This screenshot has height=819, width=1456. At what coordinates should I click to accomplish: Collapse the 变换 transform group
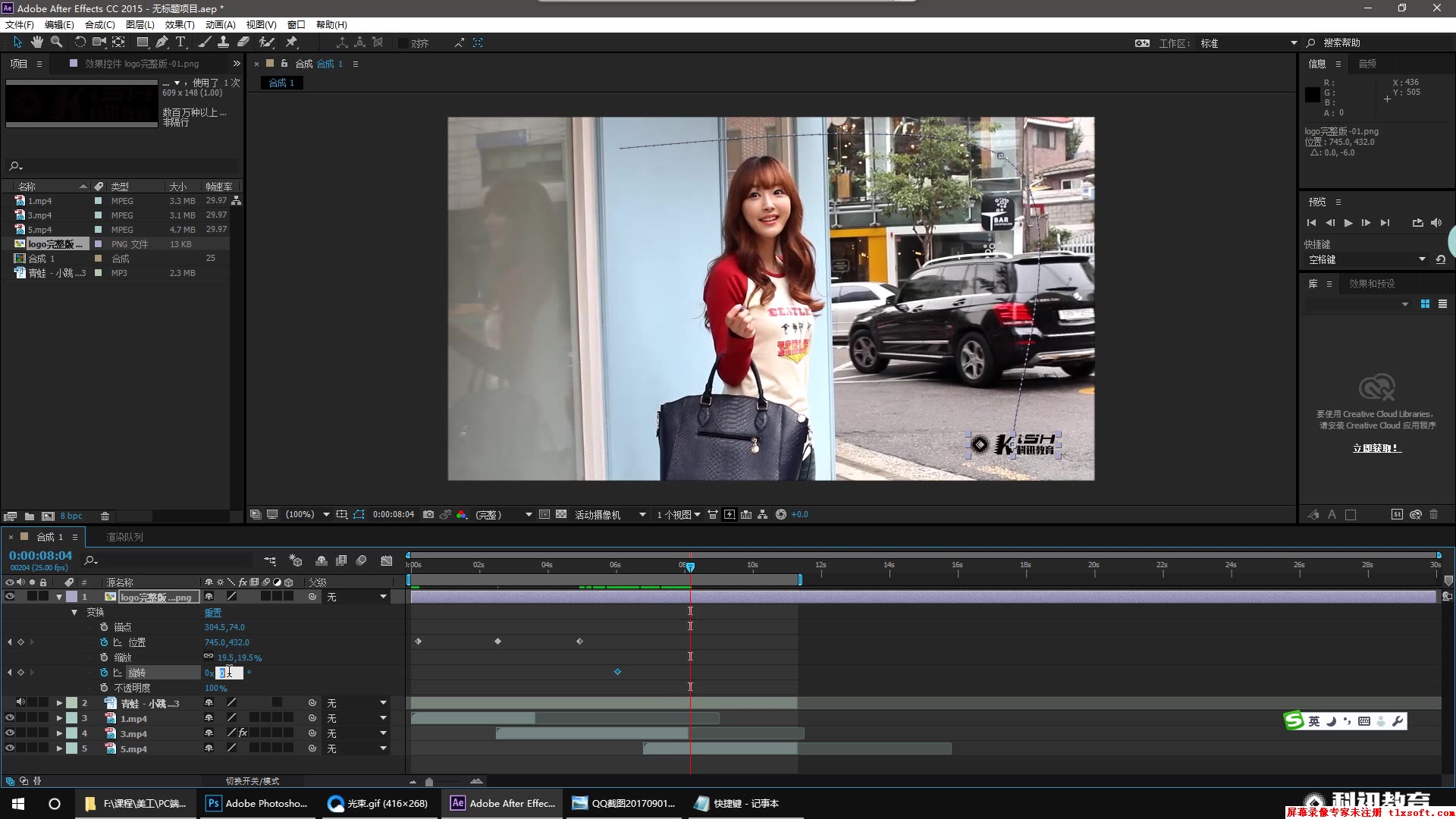click(74, 612)
